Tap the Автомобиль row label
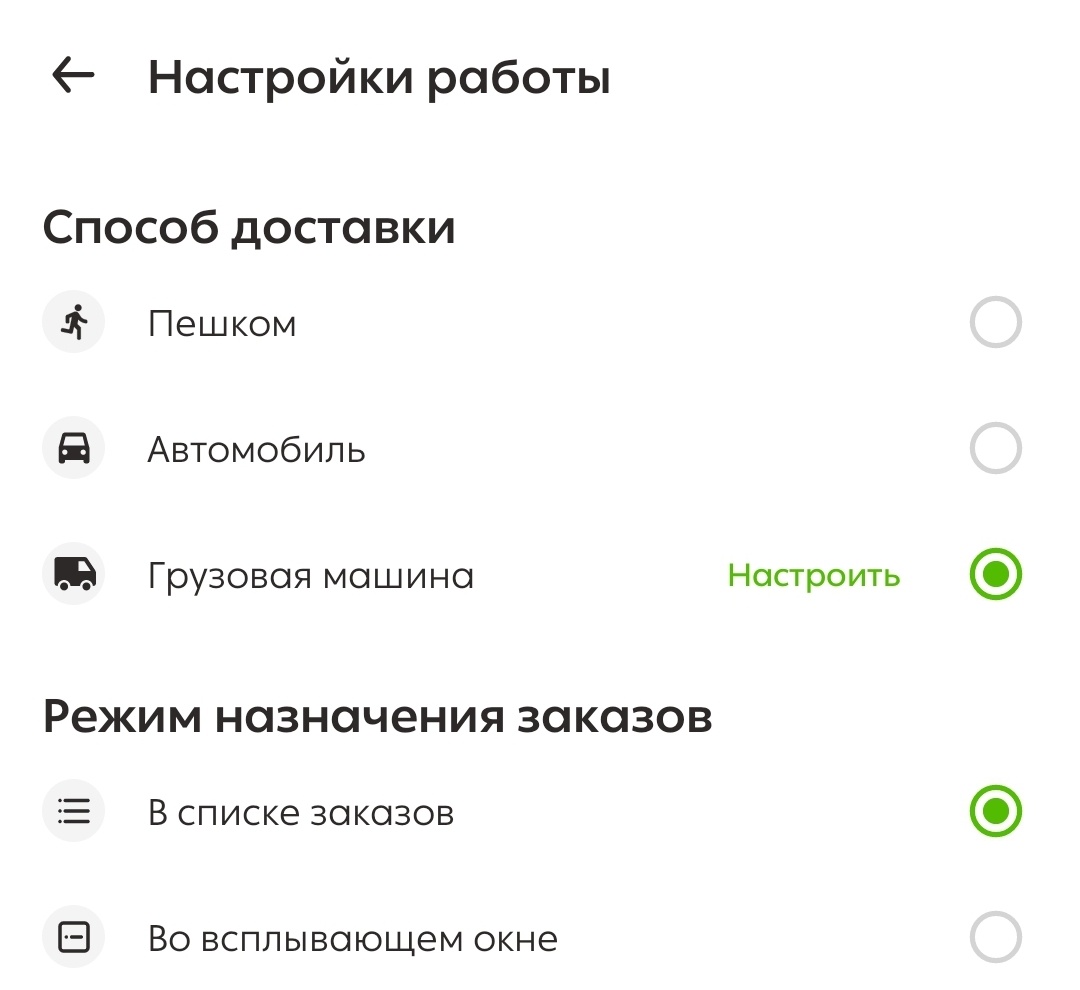 coord(257,447)
